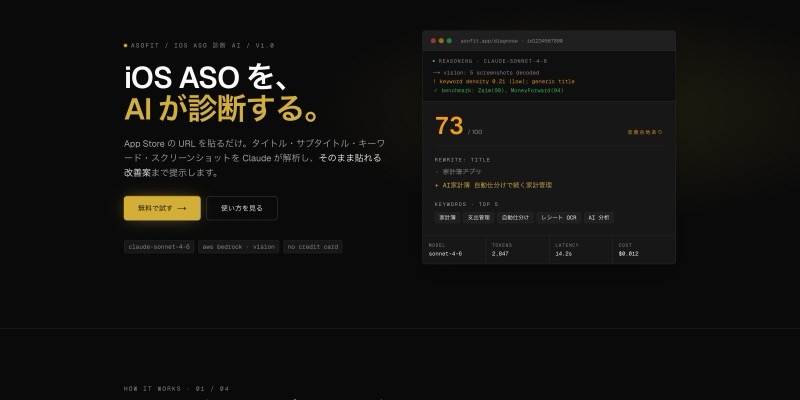Select the レシート OCR keyword chip
Image resolution: width=800 pixels, height=400 pixels.
point(559,218)
